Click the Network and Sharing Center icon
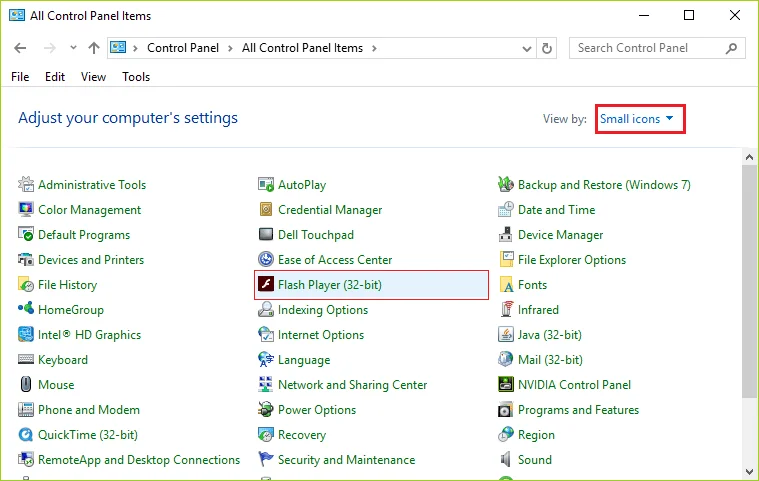This screenshot has width=759, height=481. point(266,385)
